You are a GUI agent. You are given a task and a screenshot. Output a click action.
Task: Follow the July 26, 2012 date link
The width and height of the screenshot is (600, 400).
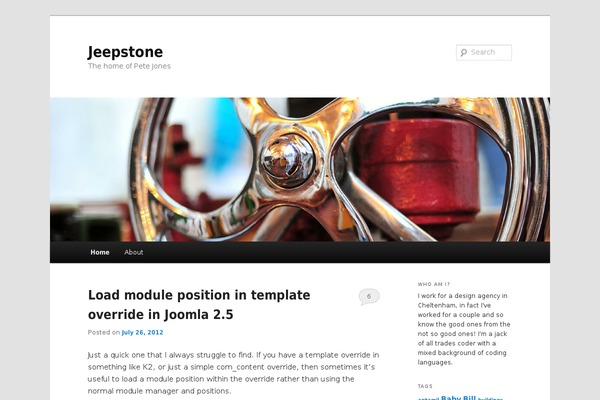click(142, 332)
